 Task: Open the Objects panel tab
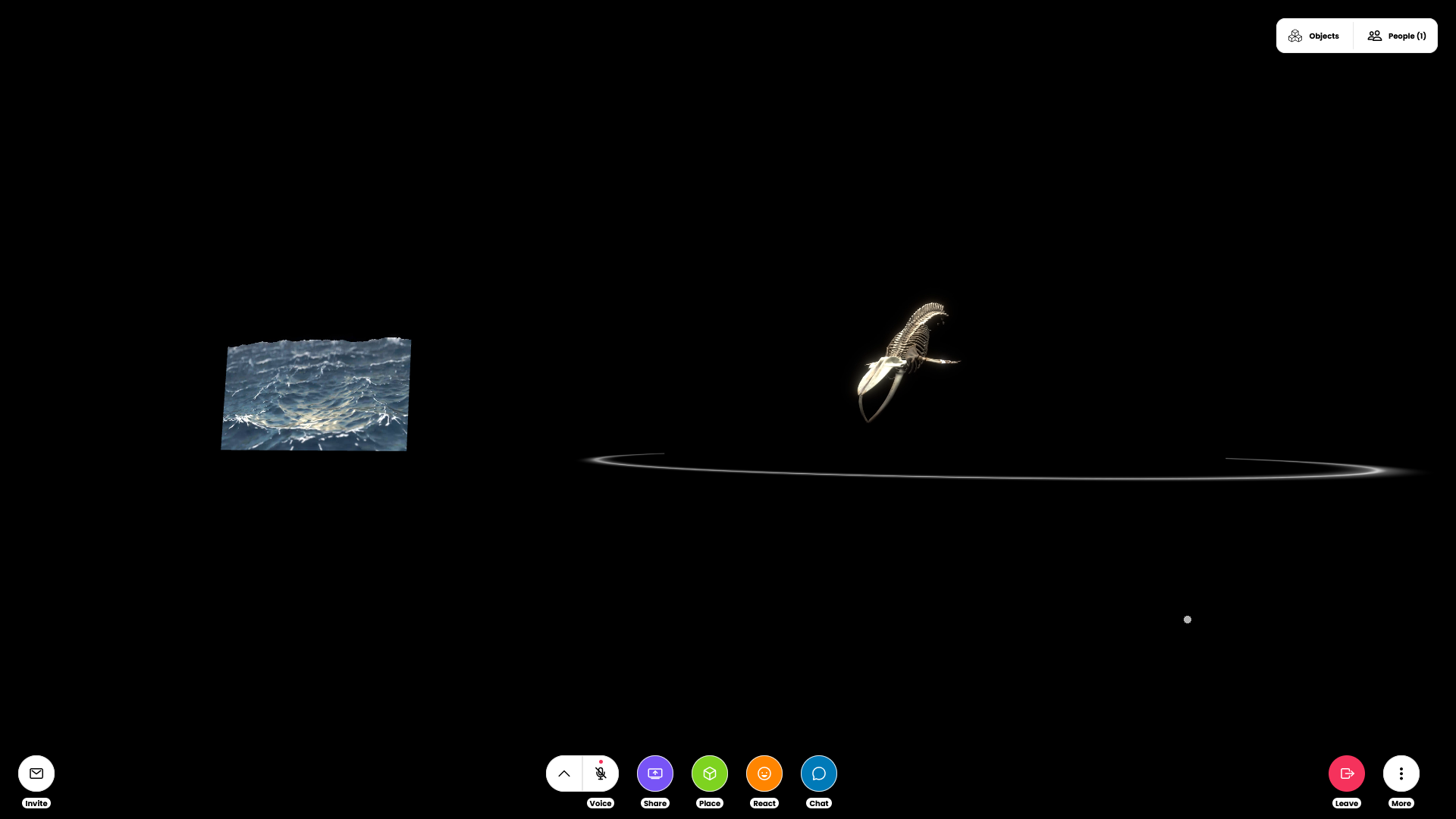click(1314, 36)
